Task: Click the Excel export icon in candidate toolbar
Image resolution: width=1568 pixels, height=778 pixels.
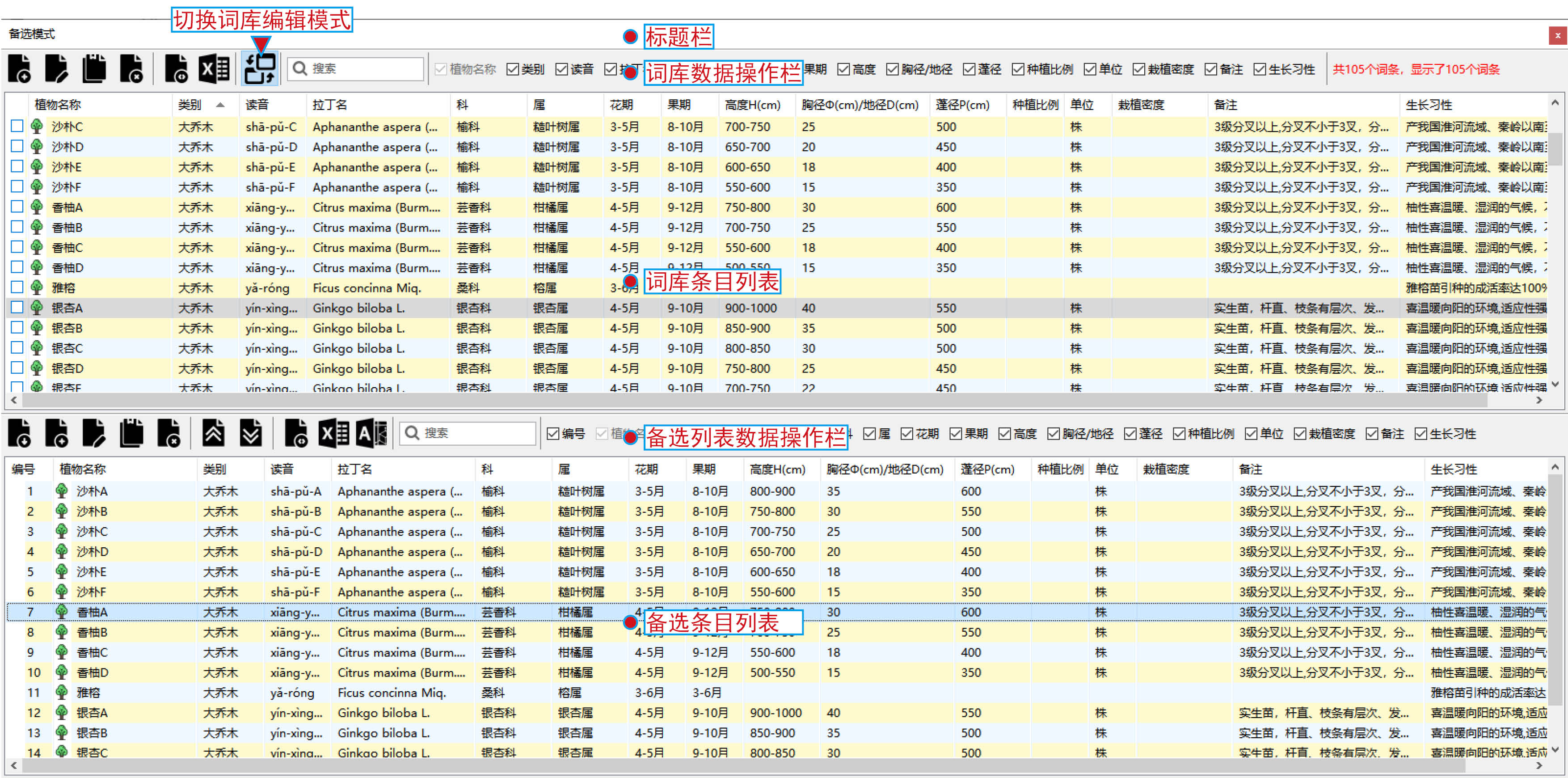Action: 333,433
